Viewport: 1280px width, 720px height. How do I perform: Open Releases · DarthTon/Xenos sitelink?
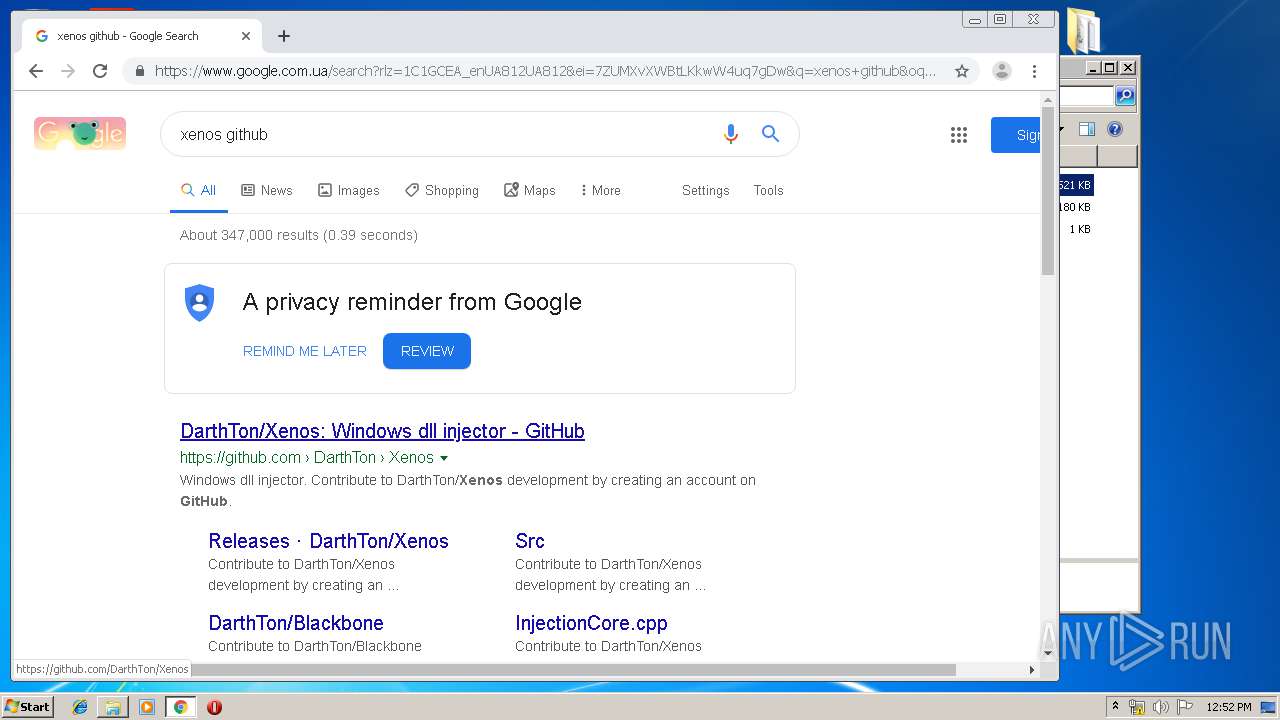point(328,541)
